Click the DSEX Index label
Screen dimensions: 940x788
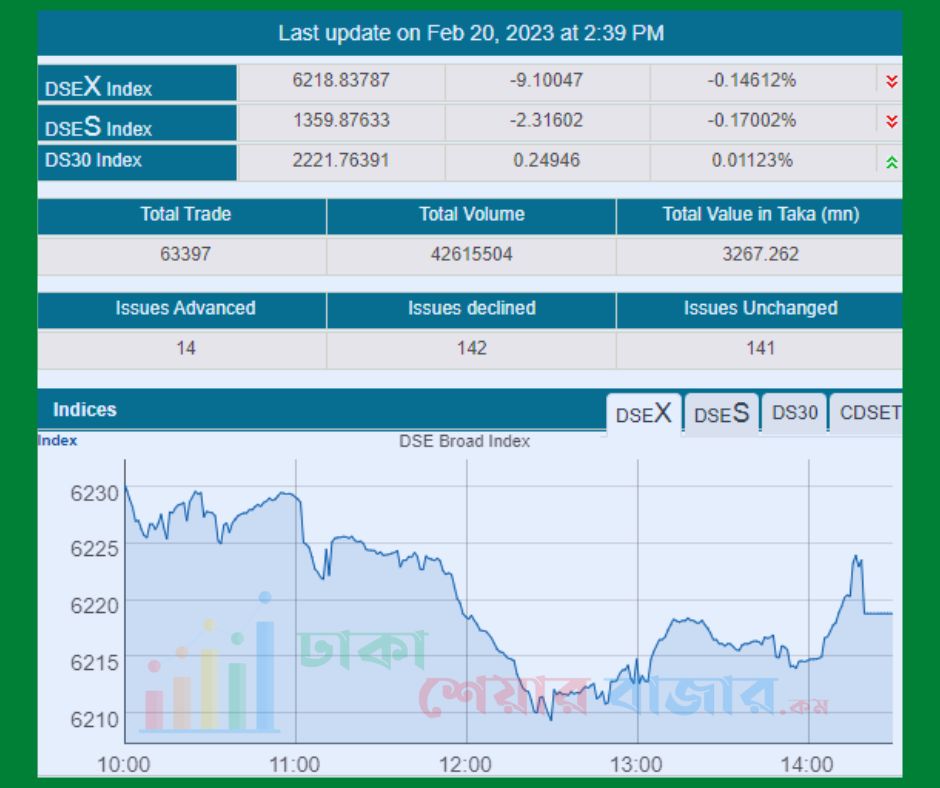pyautogui.click(x=98, y=87)
